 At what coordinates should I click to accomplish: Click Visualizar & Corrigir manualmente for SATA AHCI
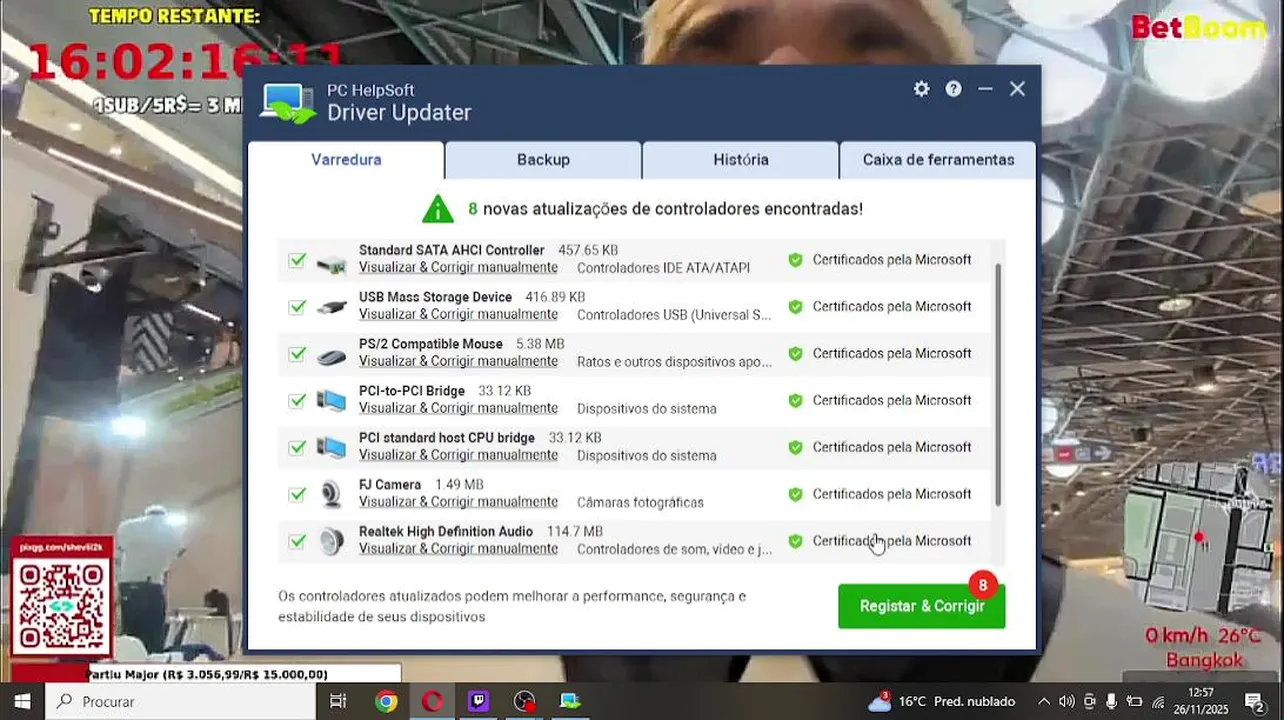[x=458, y=268]
